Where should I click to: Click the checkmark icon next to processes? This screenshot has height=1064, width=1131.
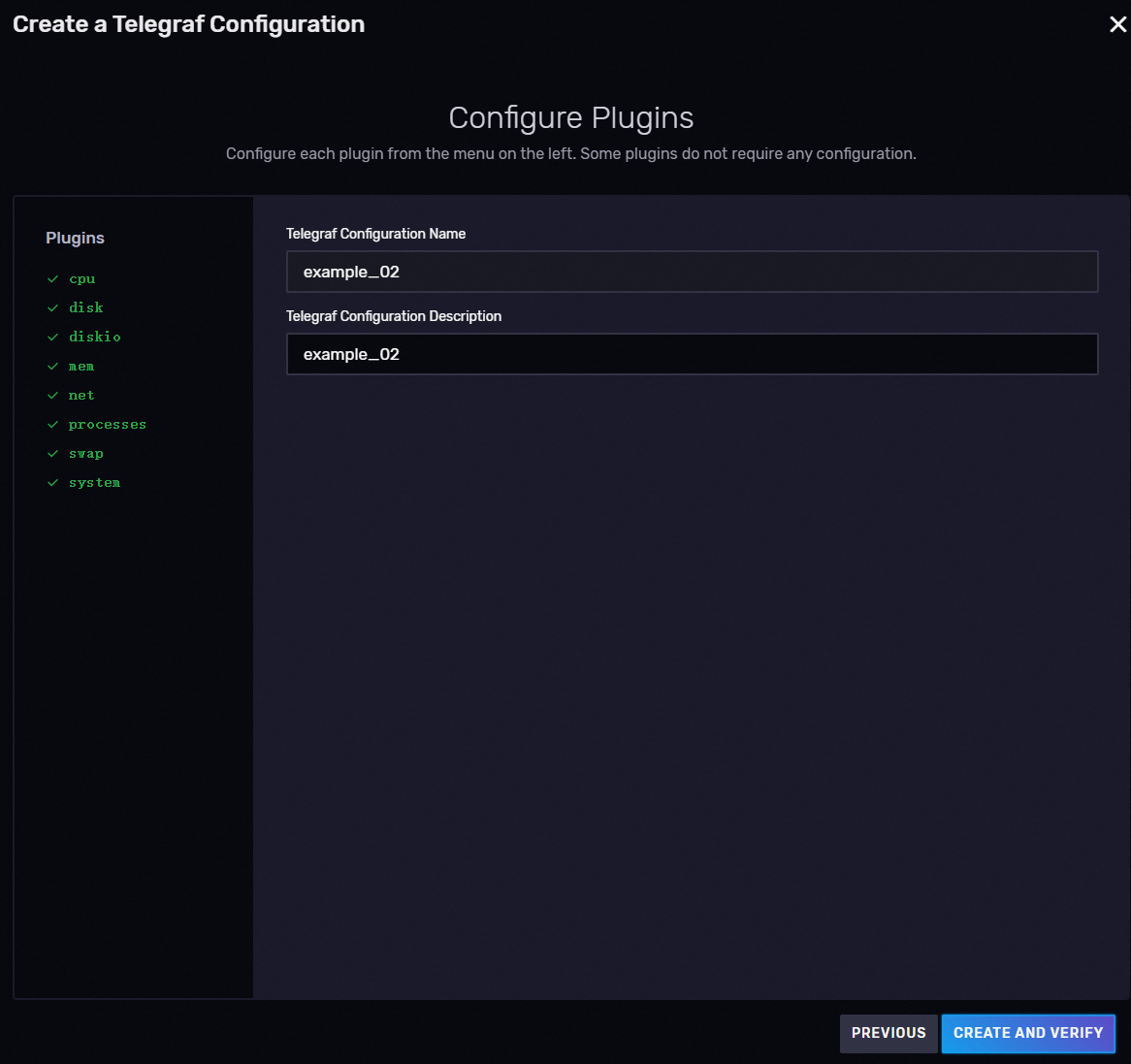pos(52,425)
